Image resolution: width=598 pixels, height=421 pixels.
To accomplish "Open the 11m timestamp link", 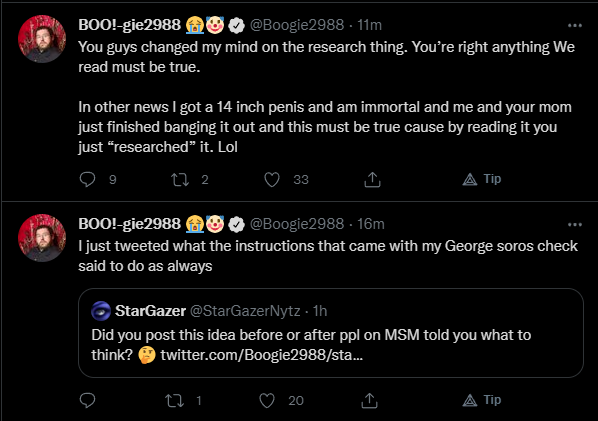I will pyautogui.click(x=369, y=25).
